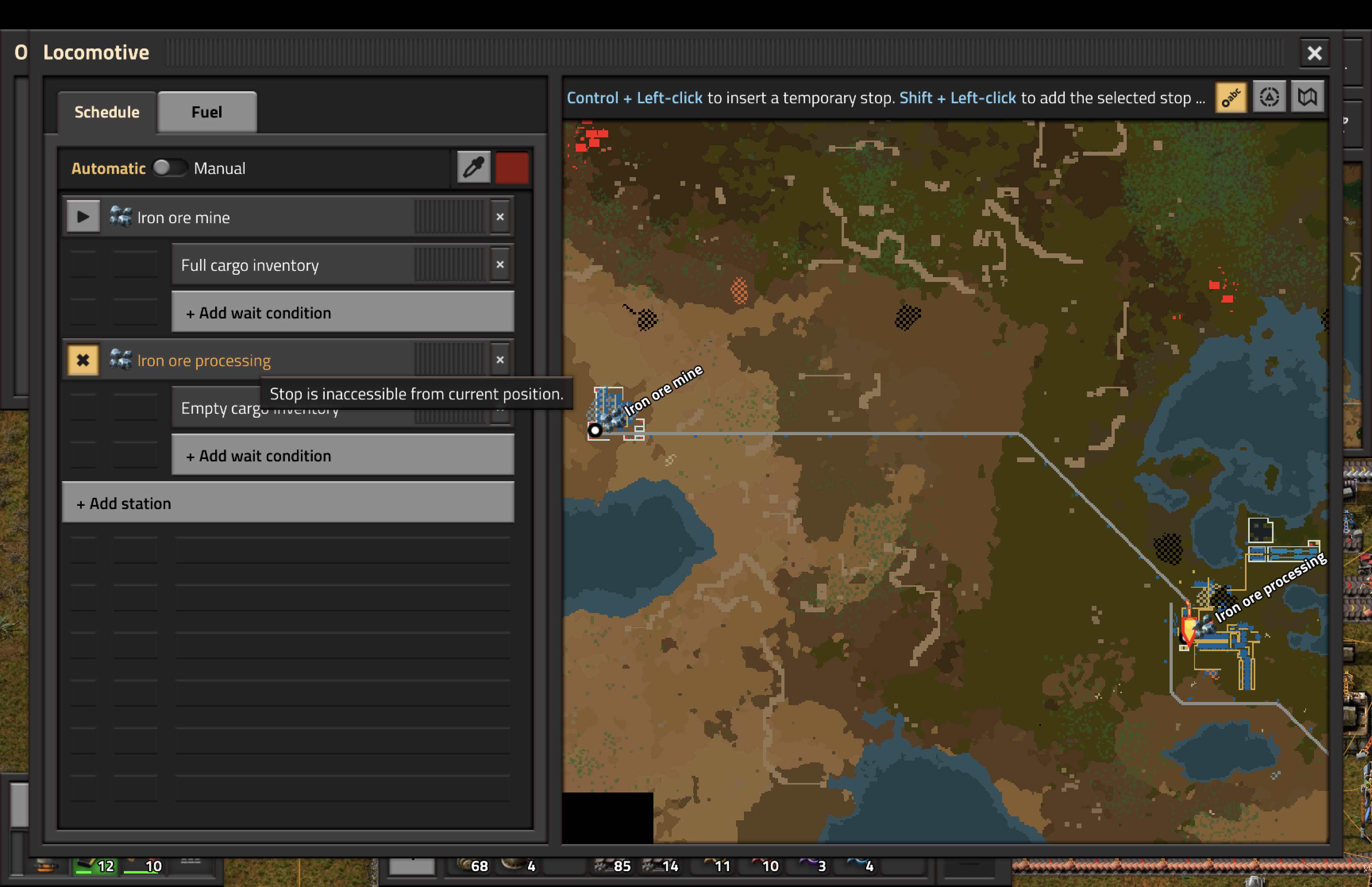Close the Locomotive window
The height and width of the screenshot is (887, 1372).
pyautogui.click(x=1314, y=53)
